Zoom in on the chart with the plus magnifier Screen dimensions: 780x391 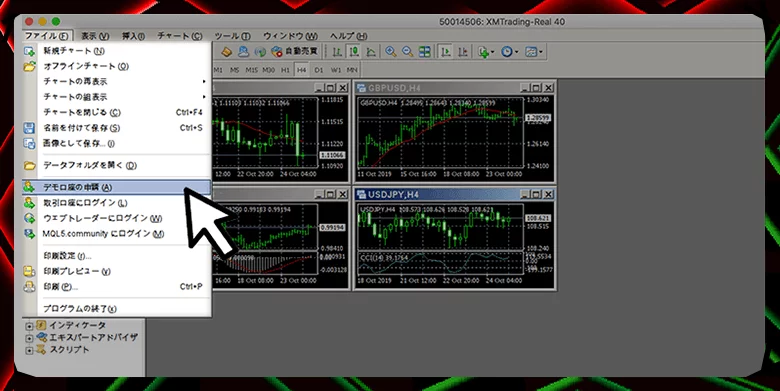coord(390,51)
